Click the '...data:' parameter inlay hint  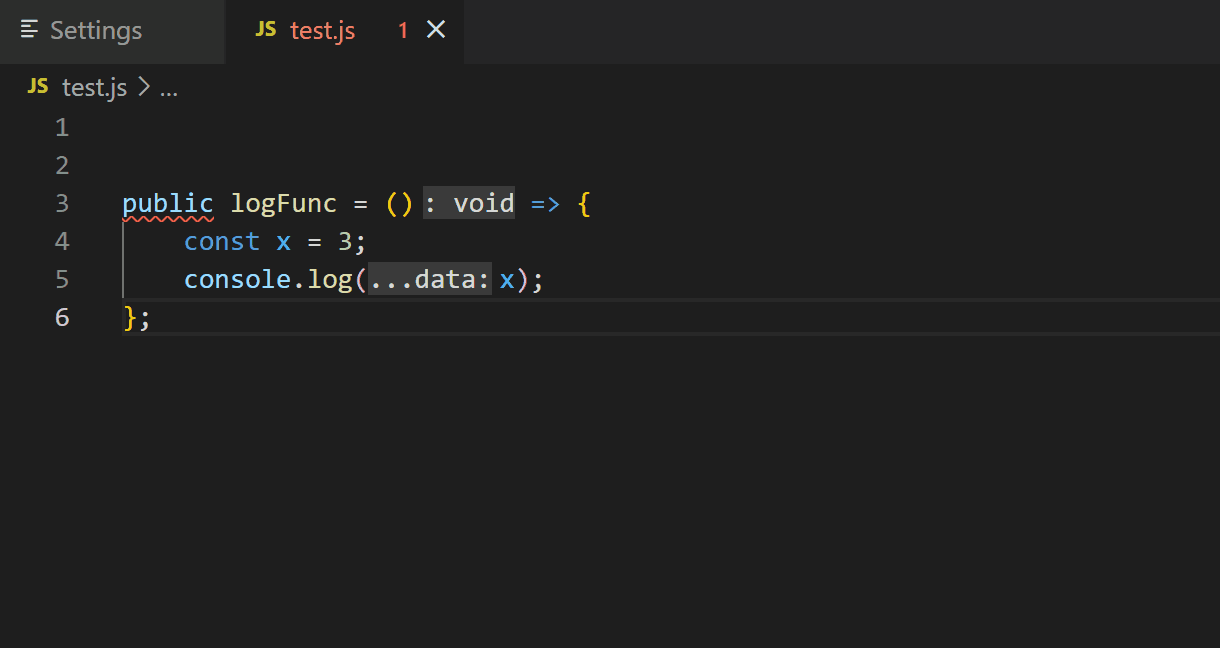point(427,279)
